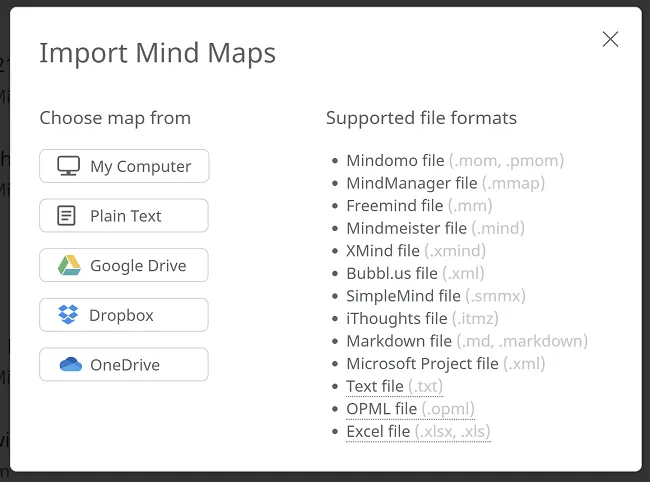
Task: Open the OPML file (.opml) link
Action: coord(410,409)
